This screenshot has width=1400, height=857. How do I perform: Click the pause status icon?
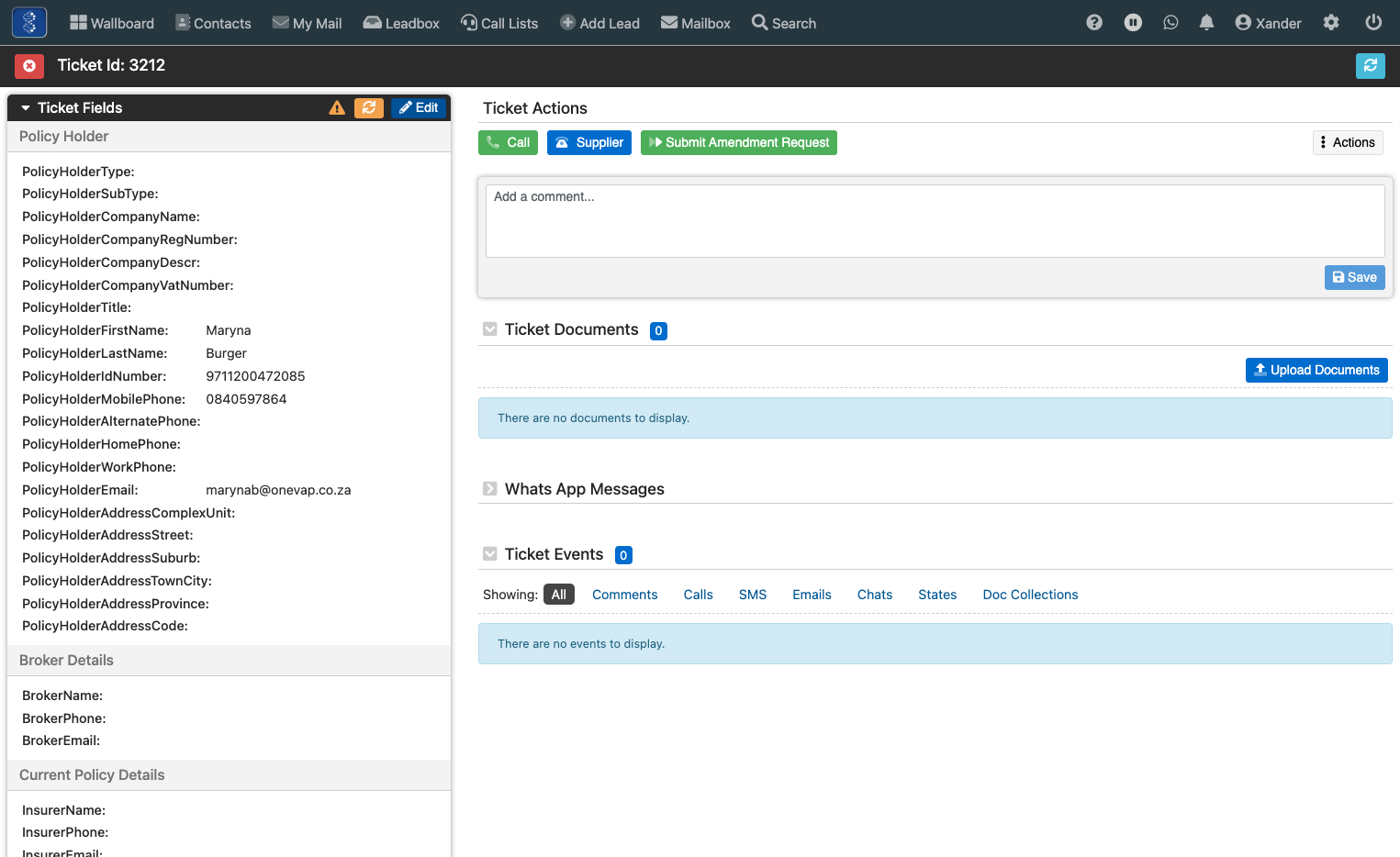point(1134,23)
